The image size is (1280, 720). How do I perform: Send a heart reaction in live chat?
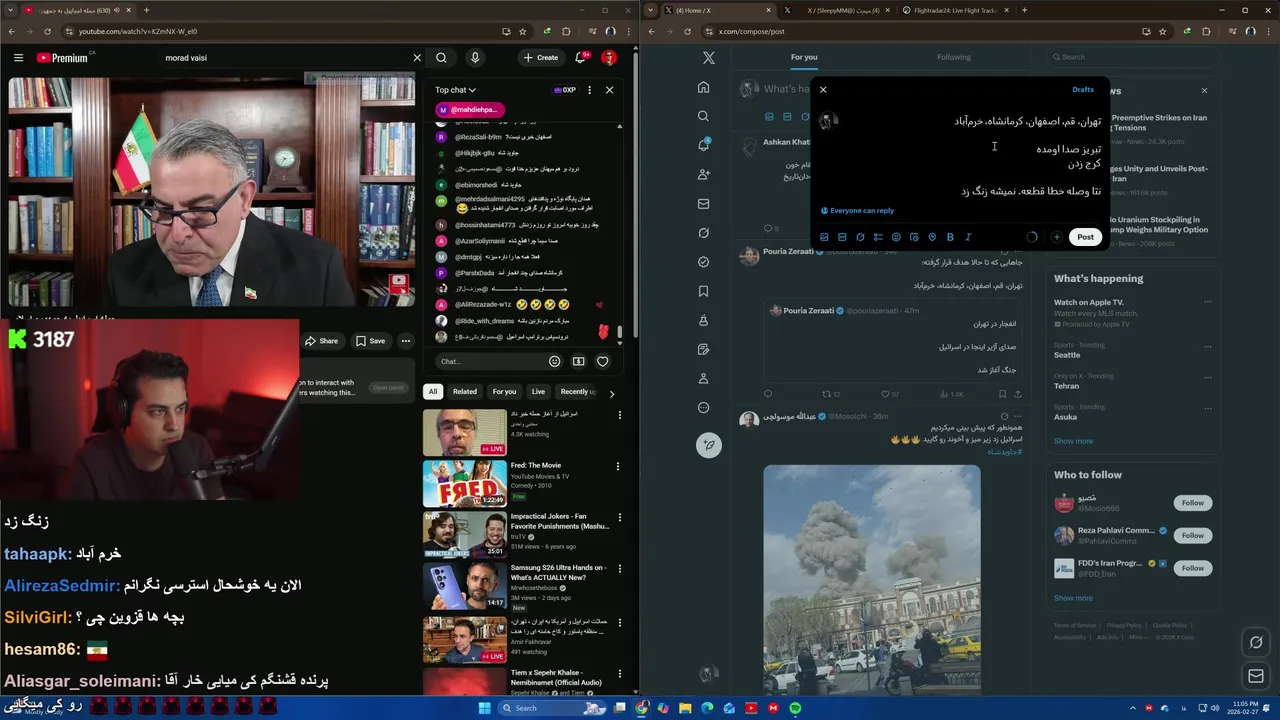[602, 362]
